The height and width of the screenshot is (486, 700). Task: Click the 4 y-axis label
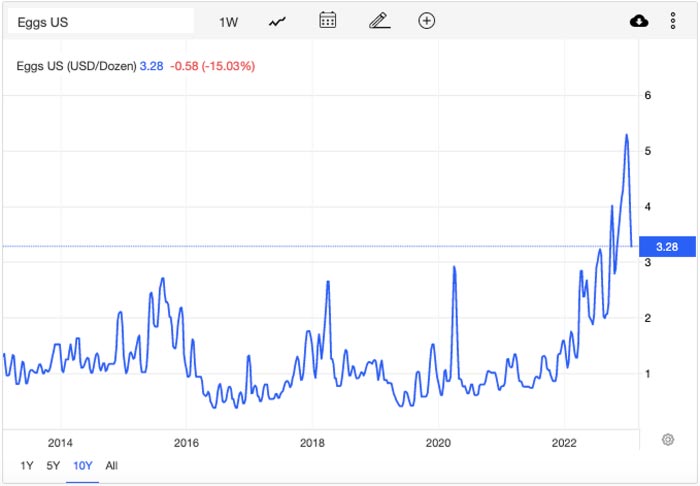(648, 207)
